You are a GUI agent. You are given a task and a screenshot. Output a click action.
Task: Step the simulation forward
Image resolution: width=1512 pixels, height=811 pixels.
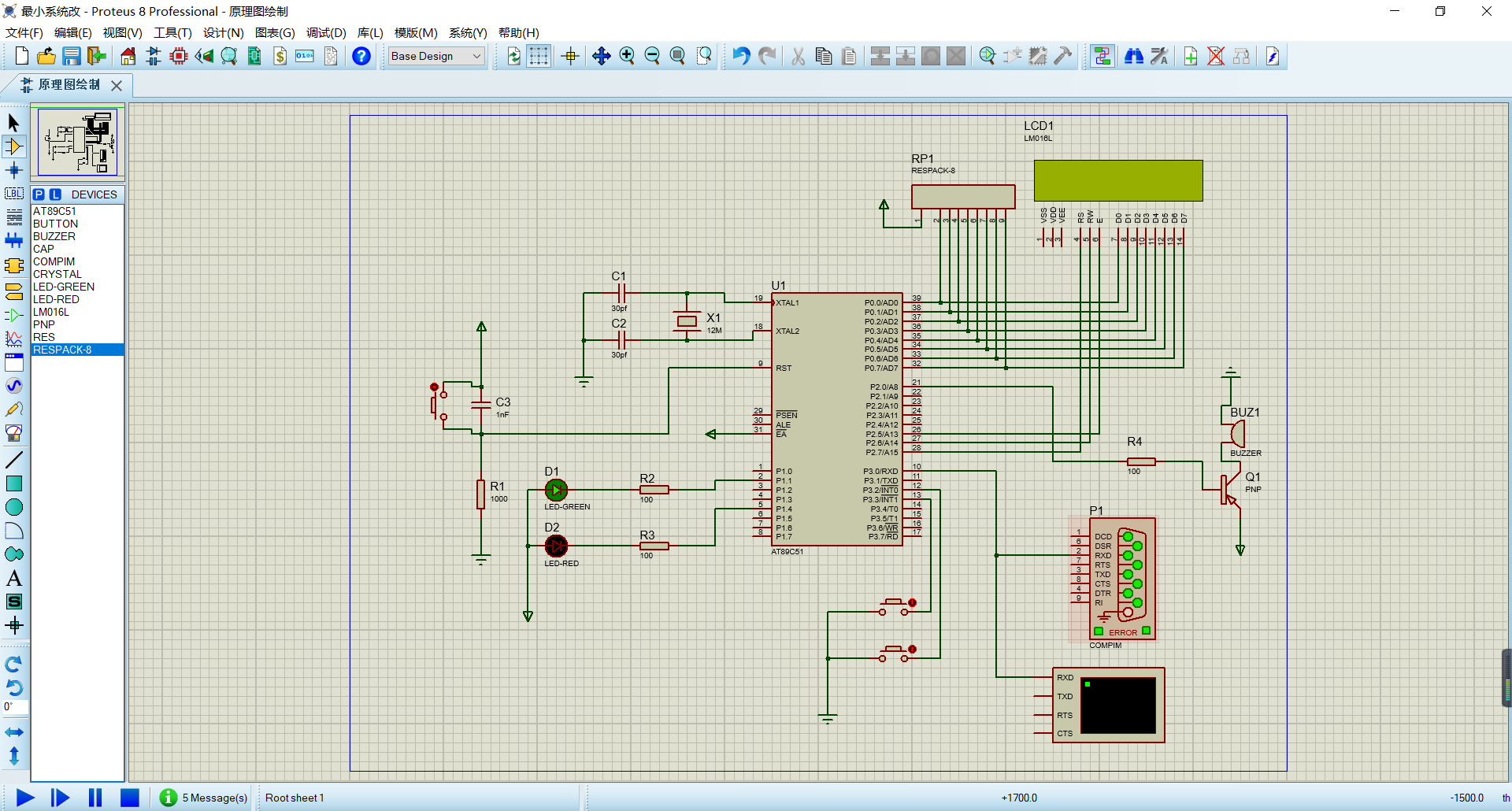point(60,798)
